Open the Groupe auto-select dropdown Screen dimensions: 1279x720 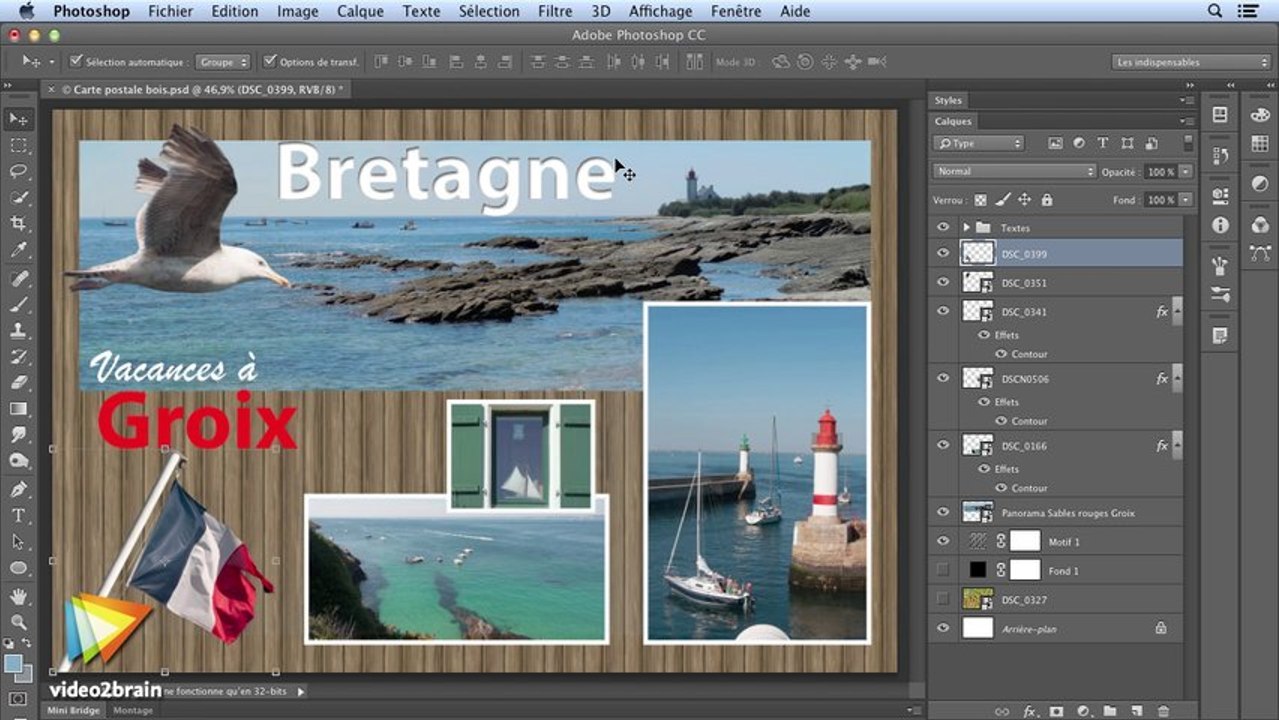pos(222,62)
